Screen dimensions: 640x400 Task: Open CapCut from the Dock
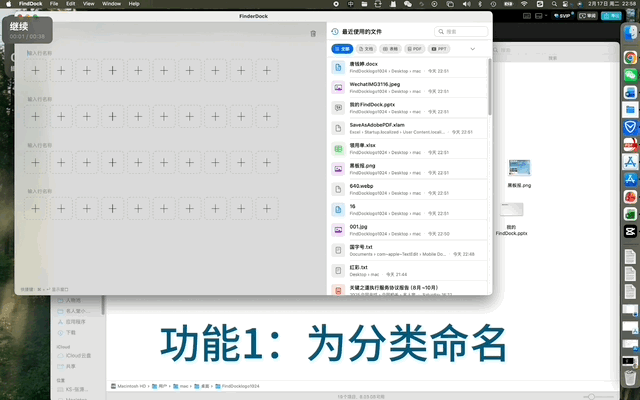[630, 231]
